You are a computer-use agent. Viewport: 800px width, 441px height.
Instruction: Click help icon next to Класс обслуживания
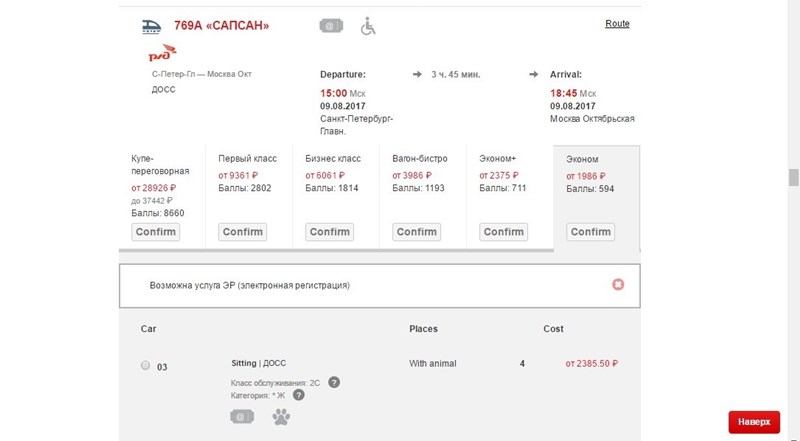coord(334,382)
